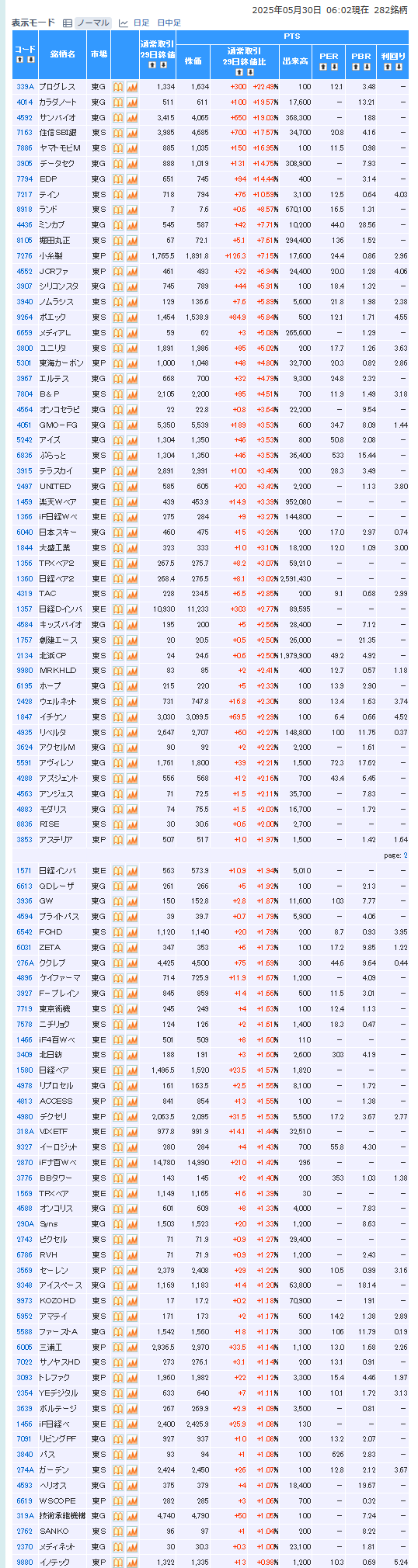
Task: Open book icon for プログレス row
Action: 118,87
